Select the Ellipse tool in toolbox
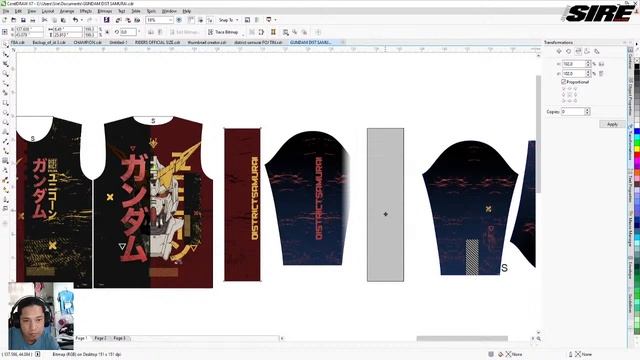The width and height of the screenshot is (640, 360). [5, 113]
